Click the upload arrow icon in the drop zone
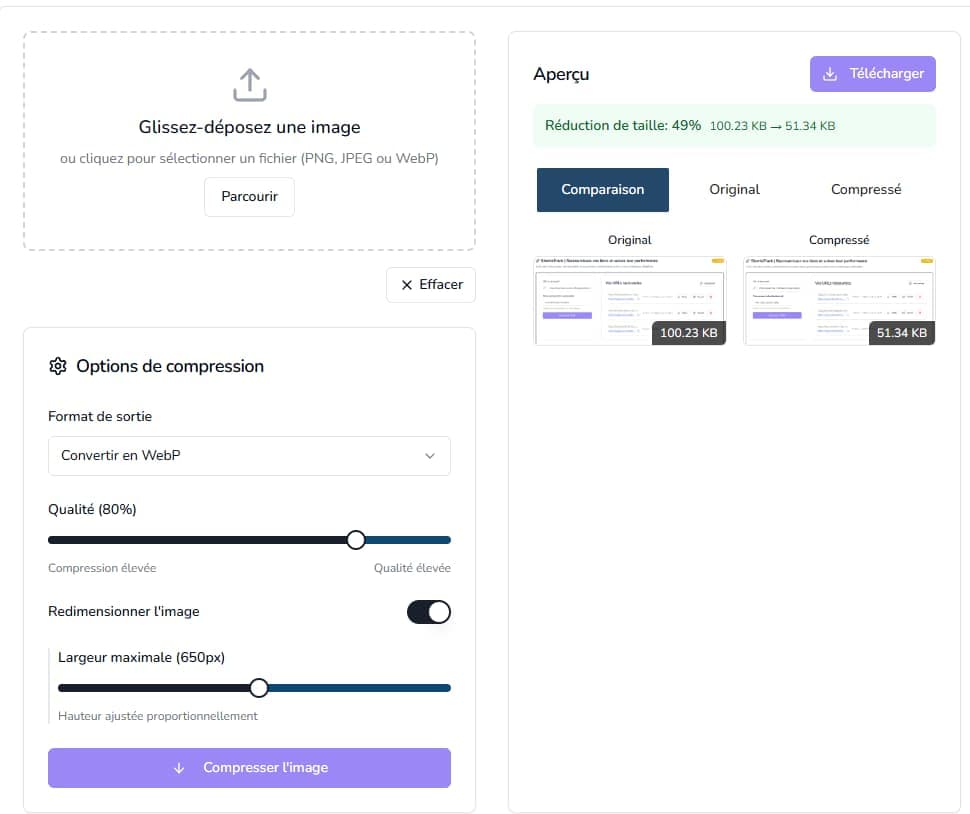 249,85
